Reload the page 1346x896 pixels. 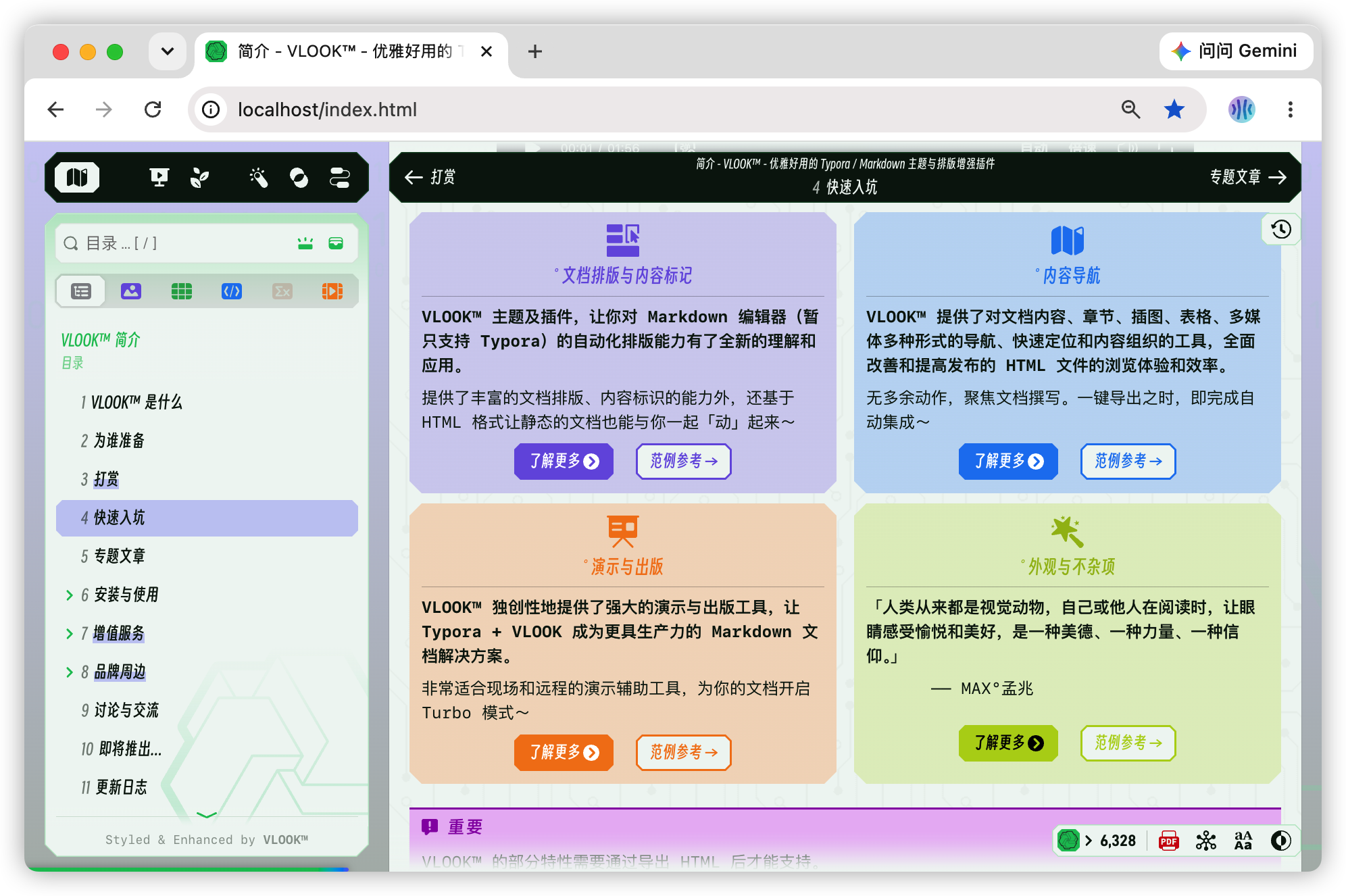pyautogui.click(x=153, y=109)
